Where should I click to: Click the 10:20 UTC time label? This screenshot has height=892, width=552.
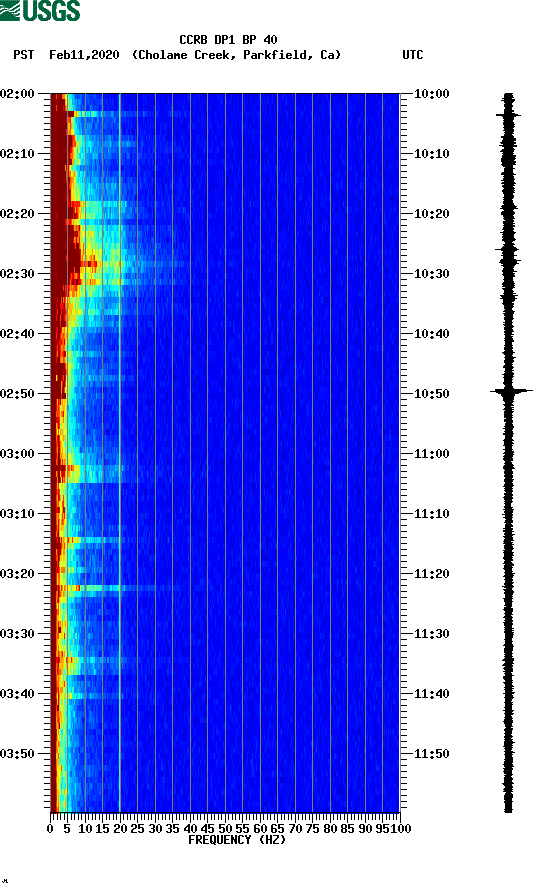point(431,214)
